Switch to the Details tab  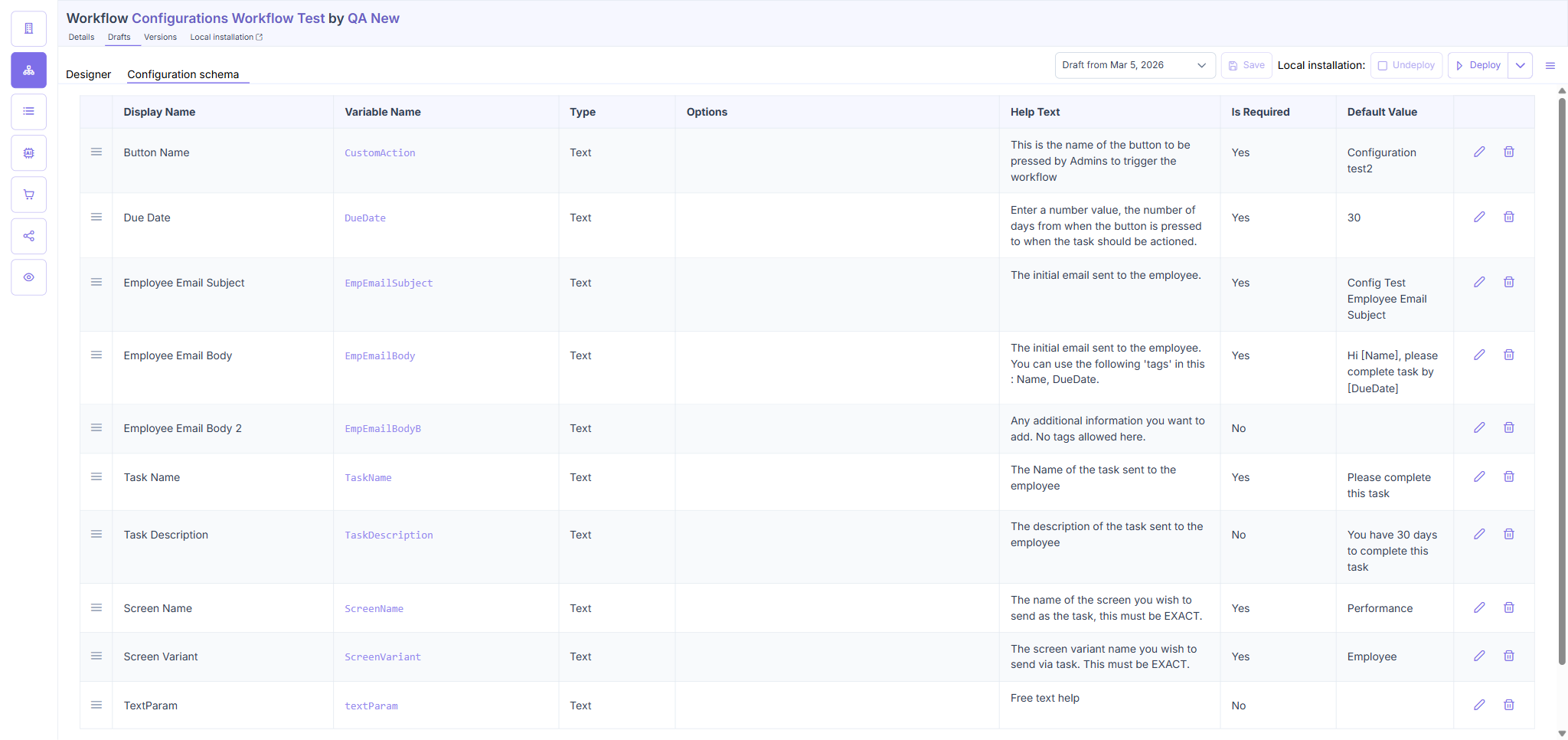click(81, 37)
